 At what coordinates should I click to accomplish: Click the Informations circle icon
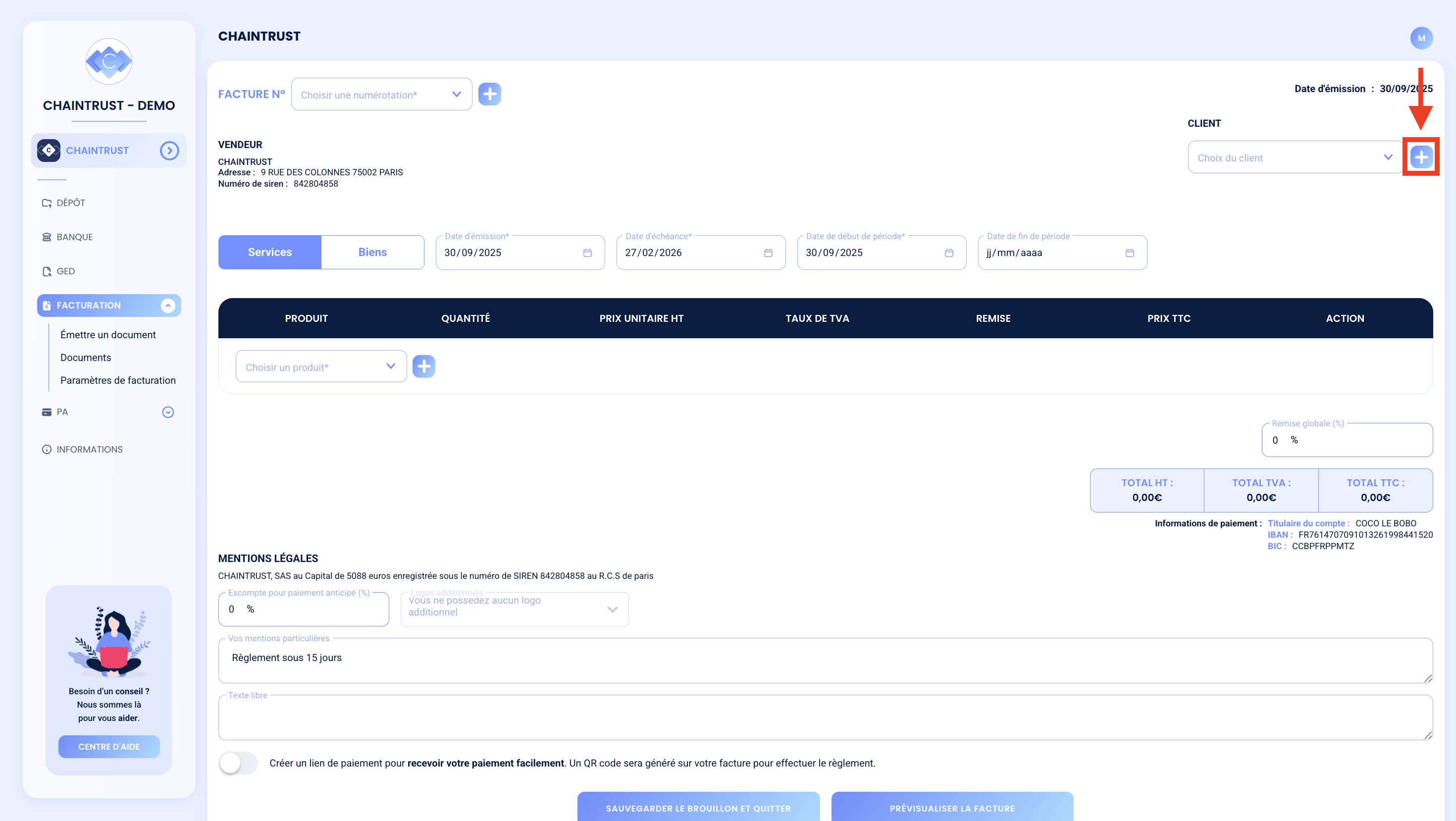pos(47,449)
